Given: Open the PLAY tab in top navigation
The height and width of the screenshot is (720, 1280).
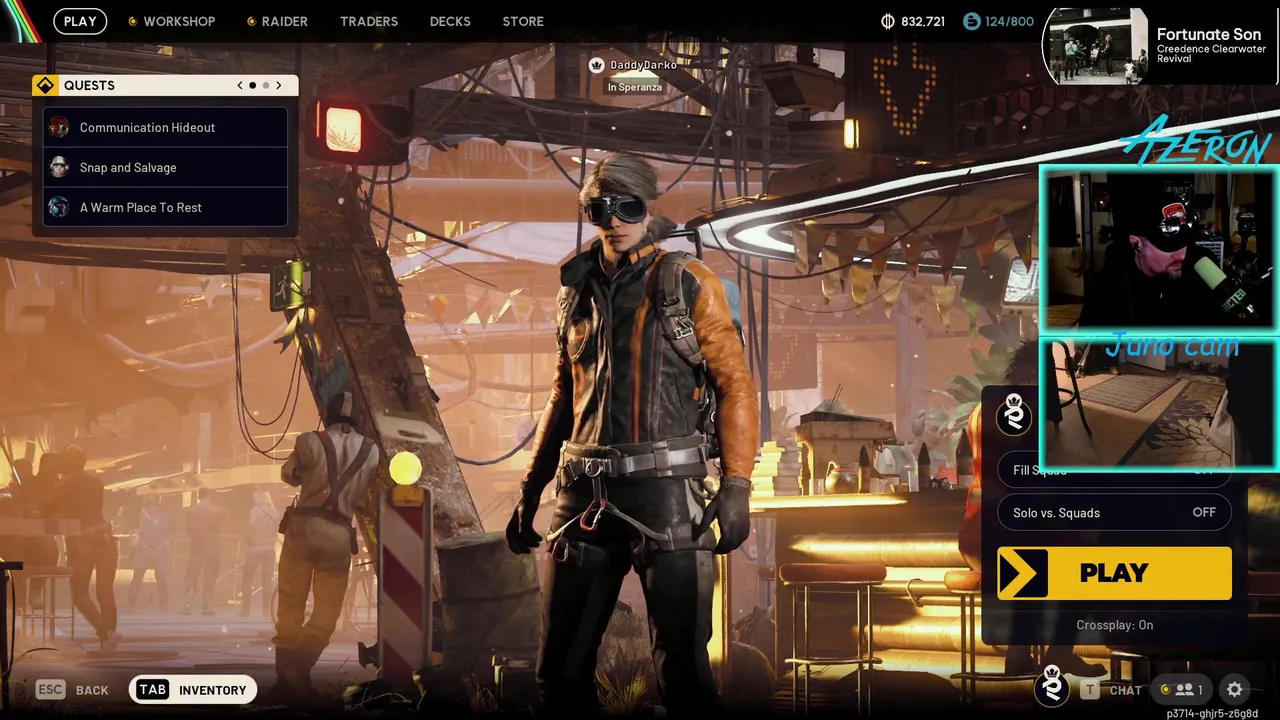Looking at the screenshot, I should click(x=80, y=21).
